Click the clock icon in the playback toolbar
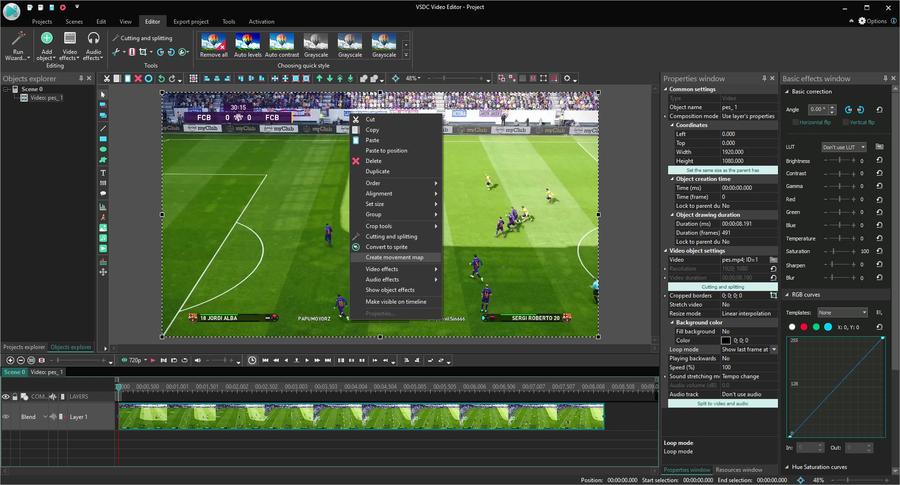The width and height of the screenshot is (900, 485). click(x=252, y=360)
